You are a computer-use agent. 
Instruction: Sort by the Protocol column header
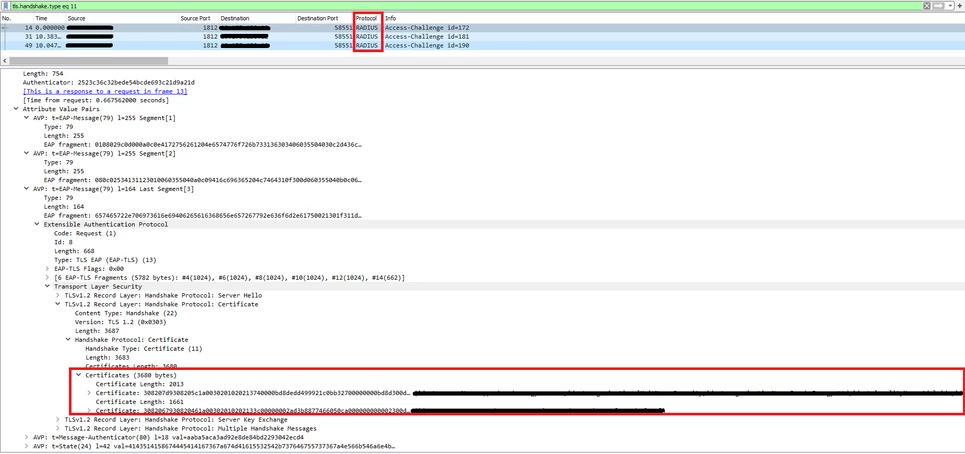tap(368, 18)
